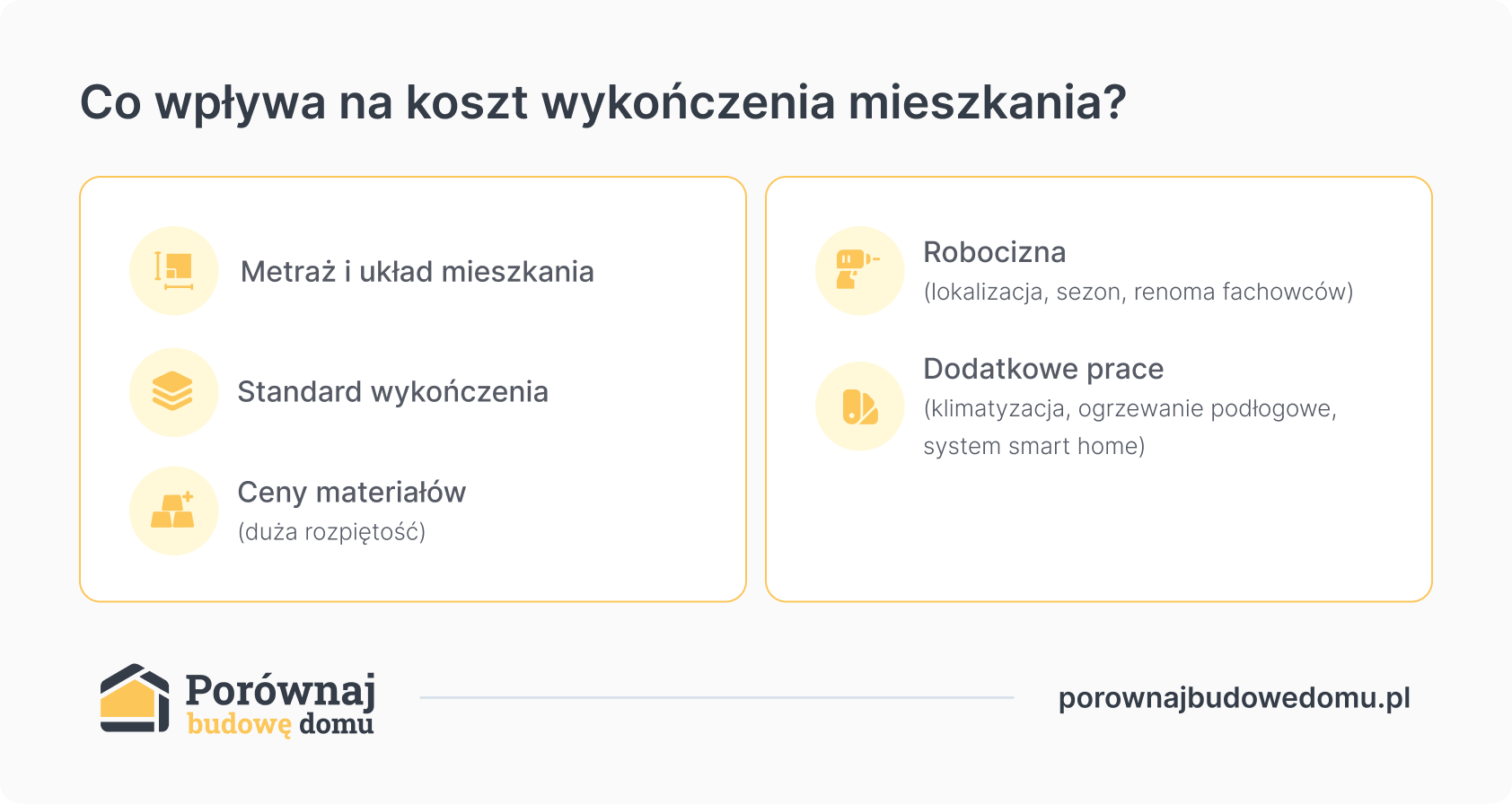This screenshot has width=1512, height=804.
Task: Click the "Ceny materiałów" heading
Action: (351, 493)
